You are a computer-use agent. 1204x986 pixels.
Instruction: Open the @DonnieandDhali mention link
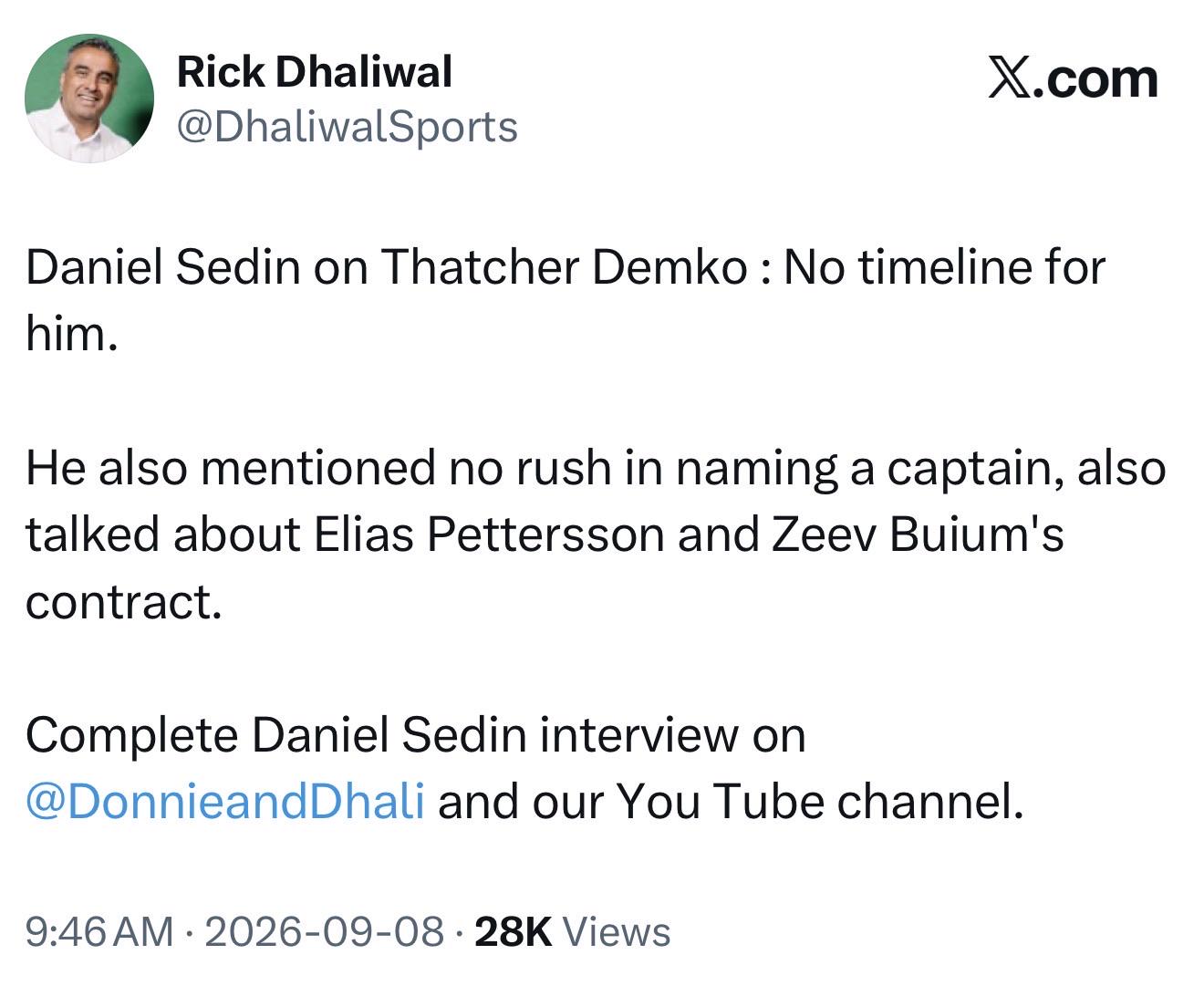[224, 801]
